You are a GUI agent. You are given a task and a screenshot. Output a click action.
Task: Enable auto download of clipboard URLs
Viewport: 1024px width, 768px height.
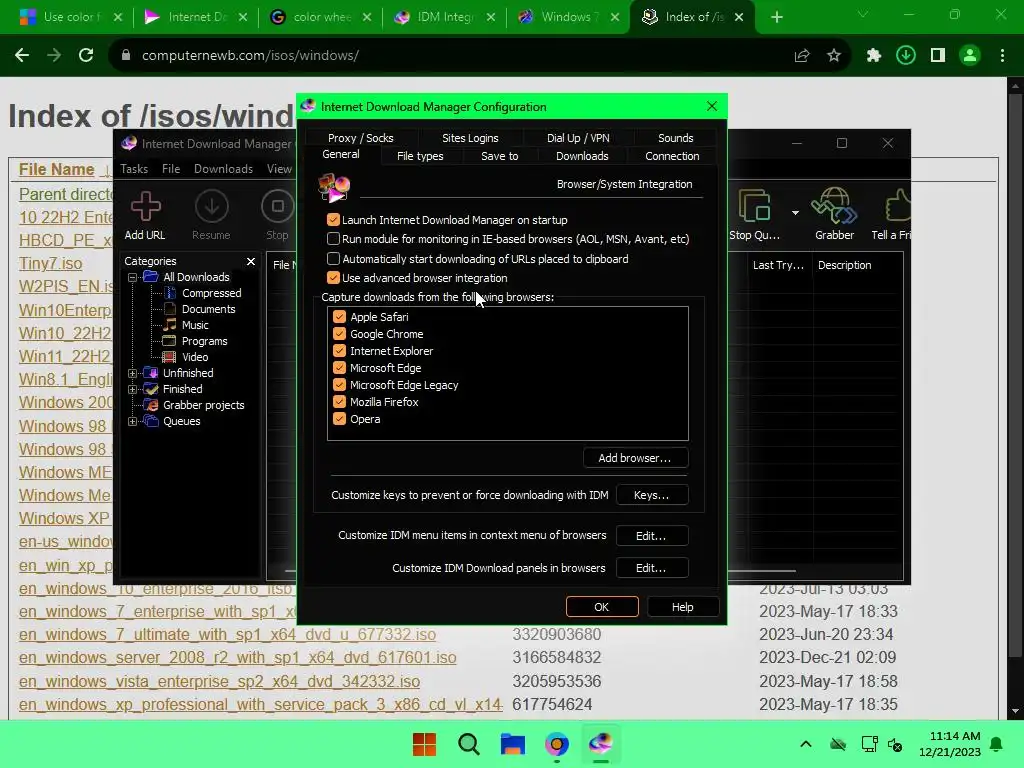[333, 259]
